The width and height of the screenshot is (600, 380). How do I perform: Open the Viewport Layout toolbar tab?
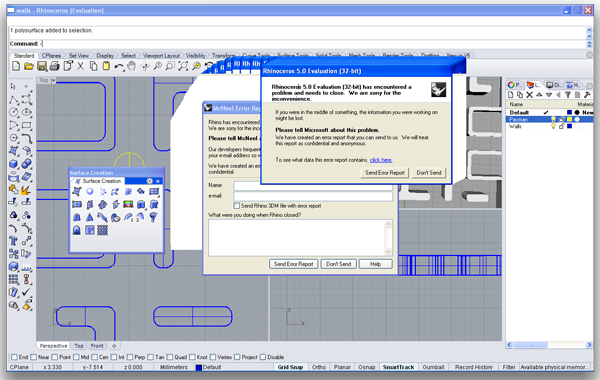pyautogui.click(x=161, y=55)
